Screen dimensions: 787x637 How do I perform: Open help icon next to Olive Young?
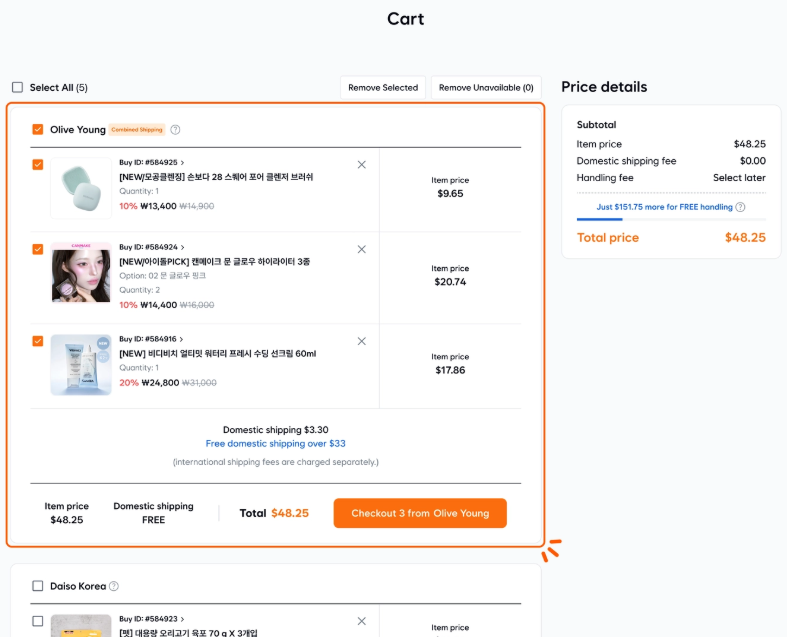point(175,130)
